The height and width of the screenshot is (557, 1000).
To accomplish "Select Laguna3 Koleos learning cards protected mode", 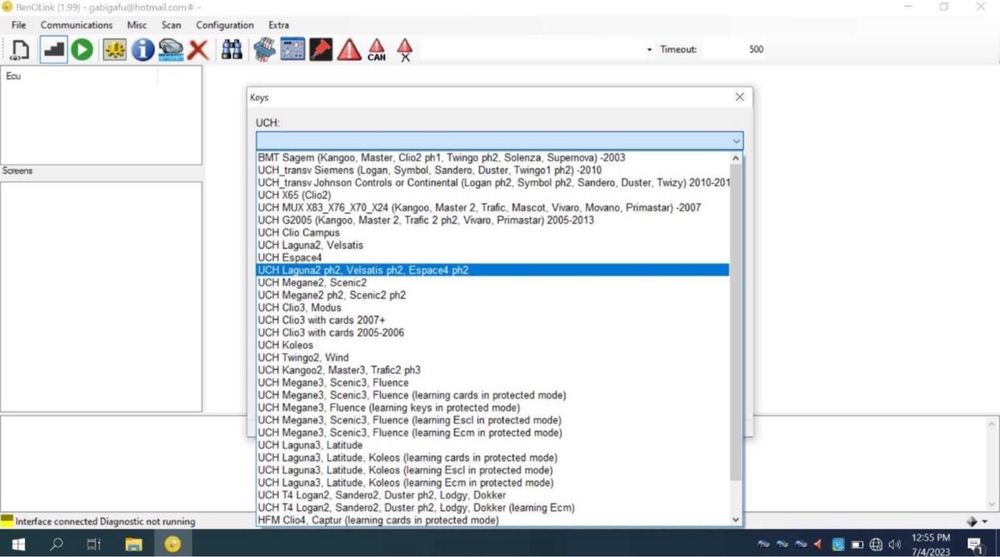I will (492, 457).
